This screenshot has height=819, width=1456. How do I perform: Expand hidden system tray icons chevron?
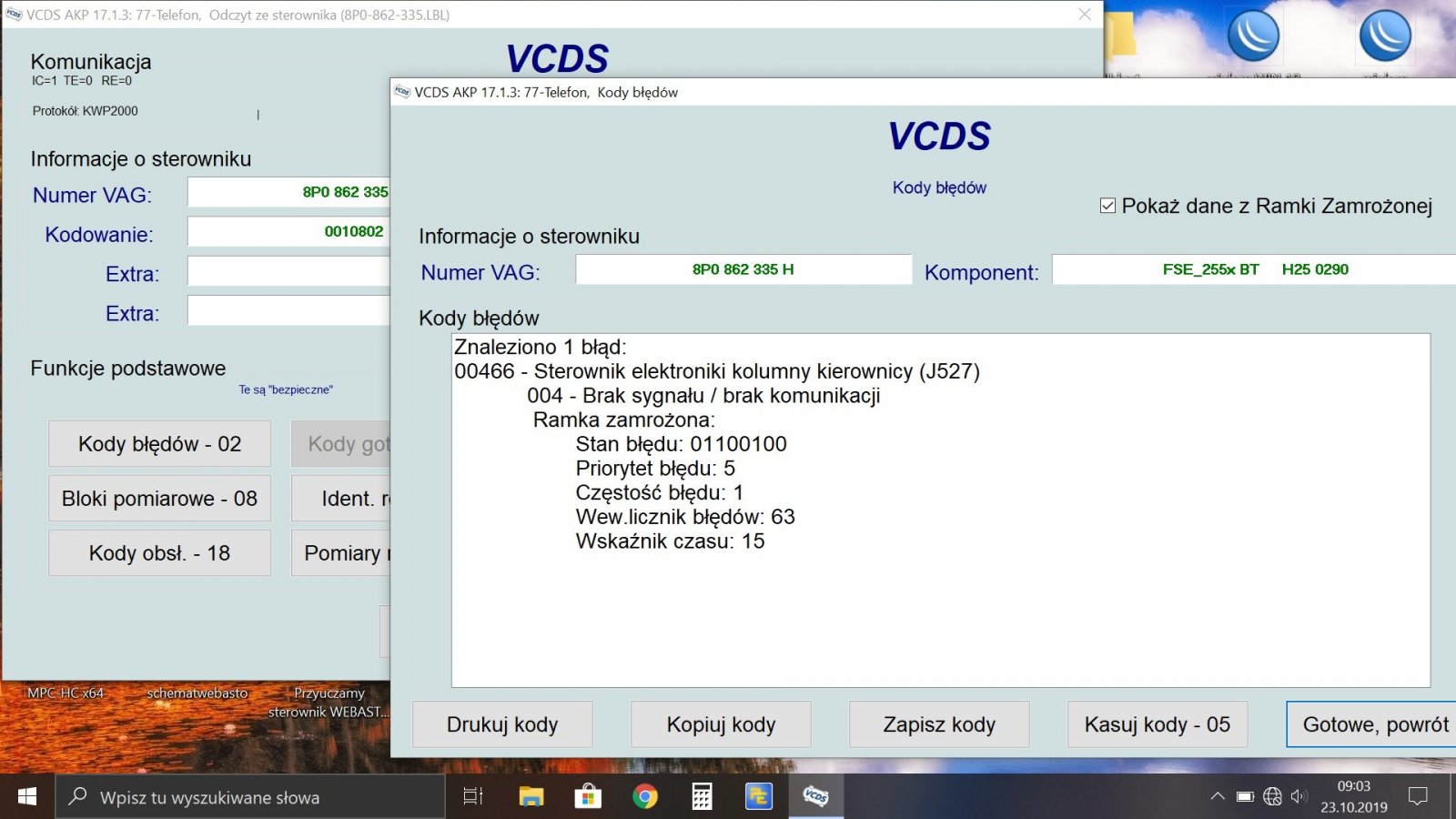1218,797
